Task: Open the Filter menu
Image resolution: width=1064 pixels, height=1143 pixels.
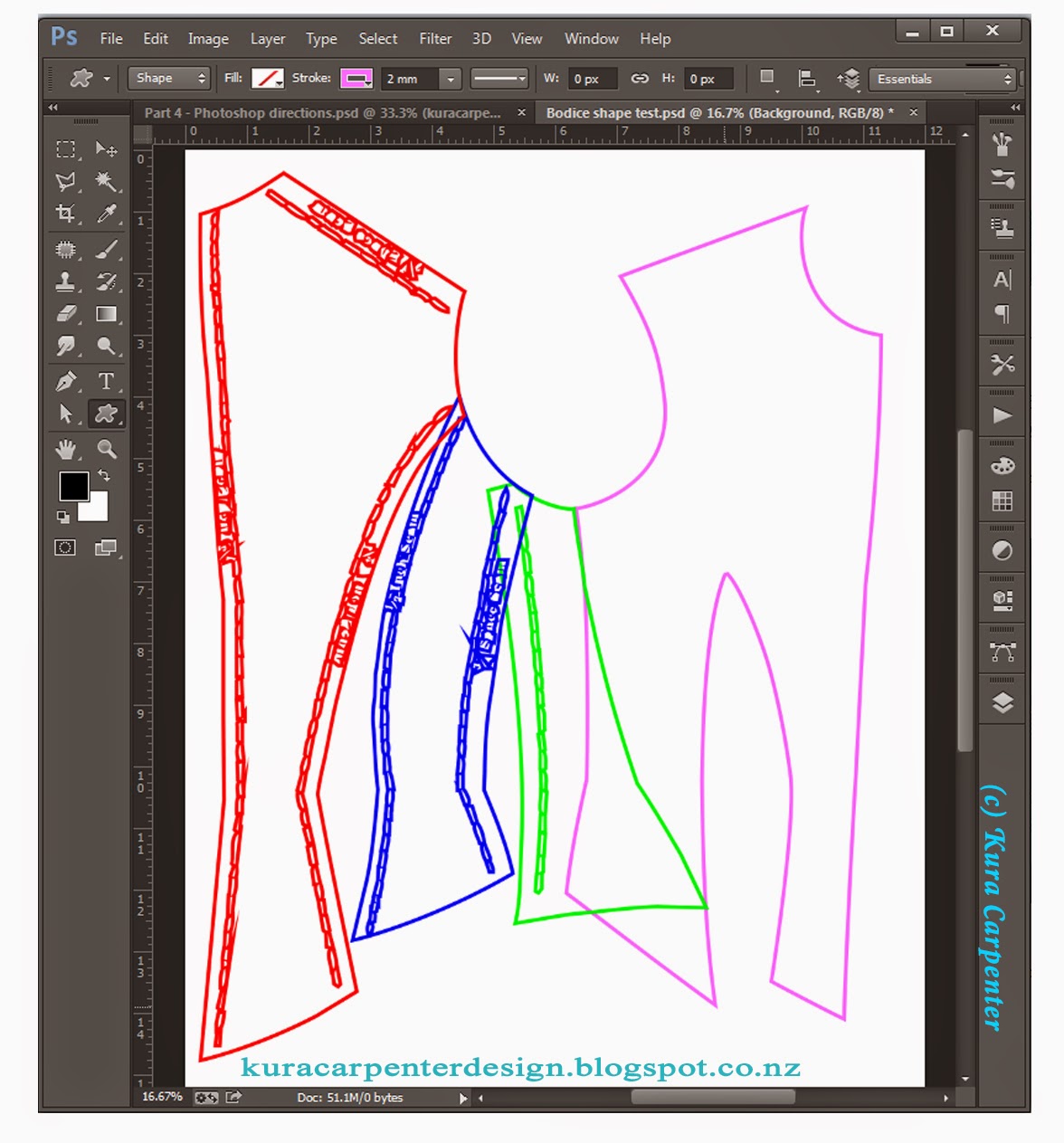Action: 435,38
